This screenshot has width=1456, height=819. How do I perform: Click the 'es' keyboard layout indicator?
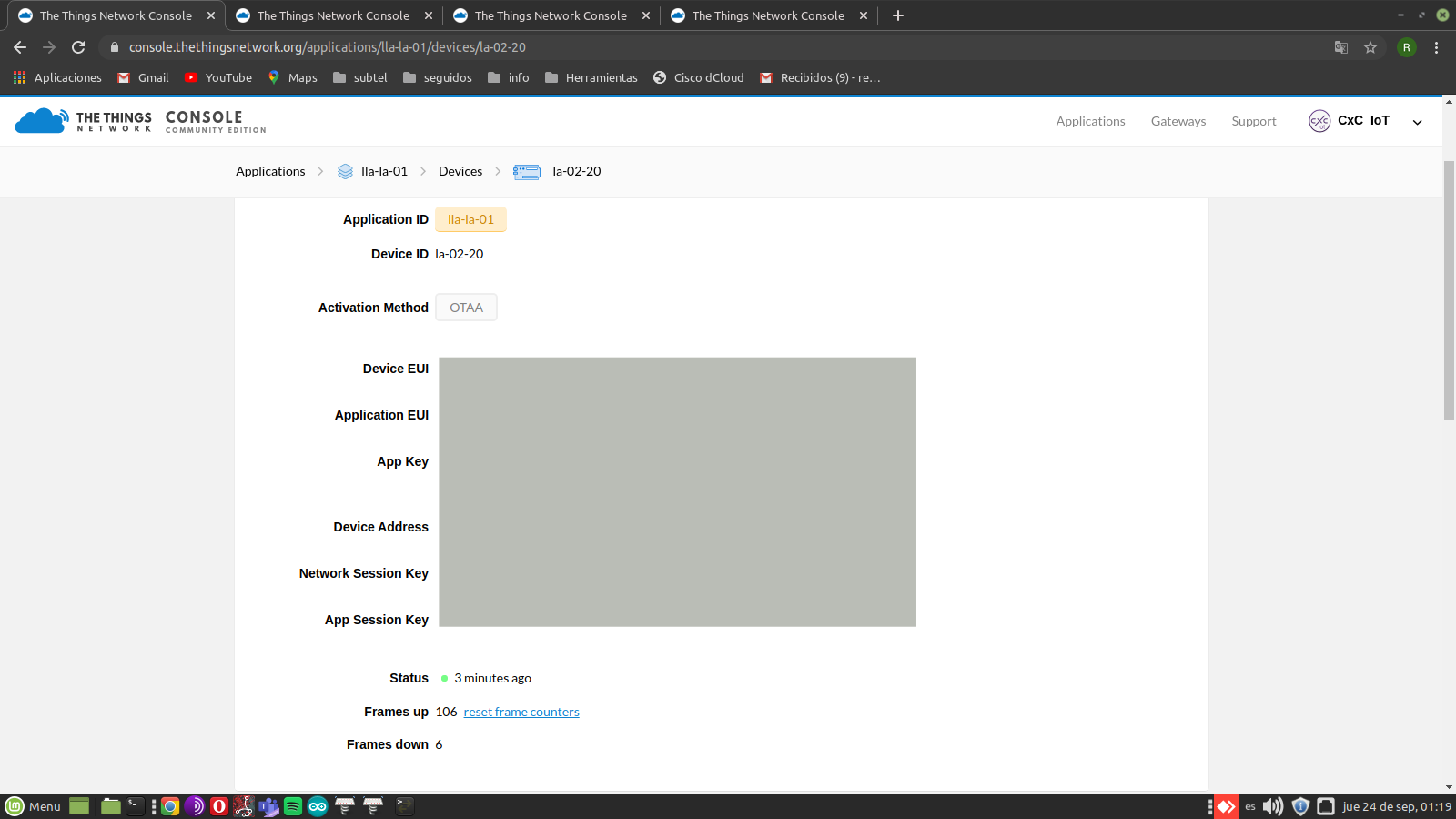click(x=1250, y=806)
